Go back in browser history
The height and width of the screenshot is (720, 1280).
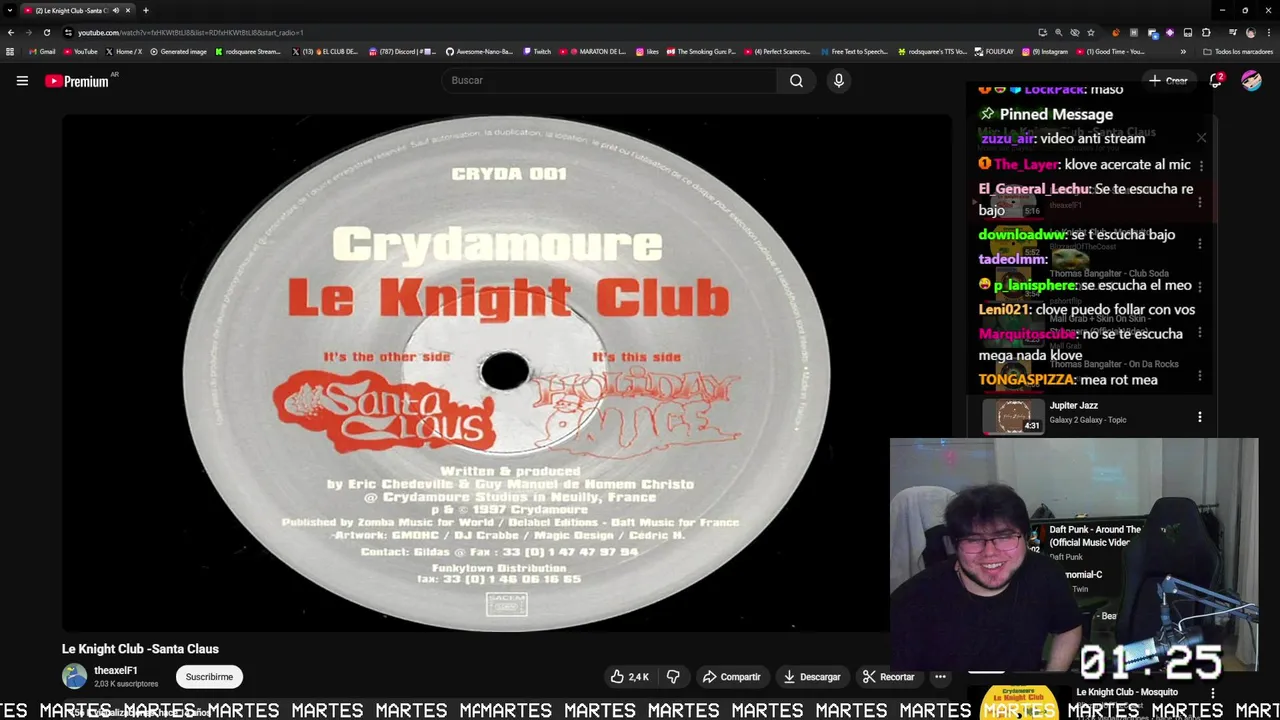click(x=11, y=32)
